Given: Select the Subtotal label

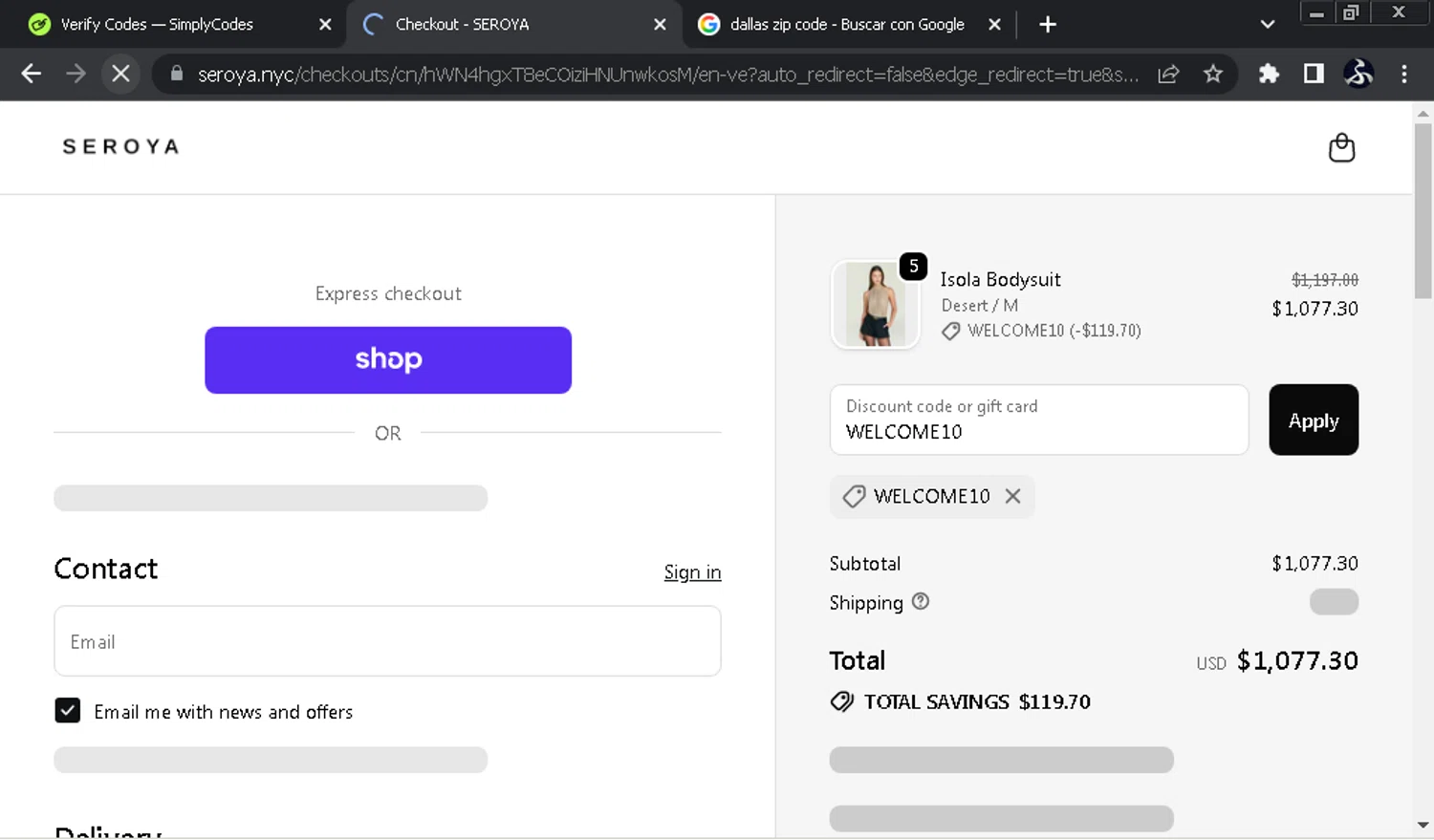Looking at the screenshot, I should click(865, 563).
